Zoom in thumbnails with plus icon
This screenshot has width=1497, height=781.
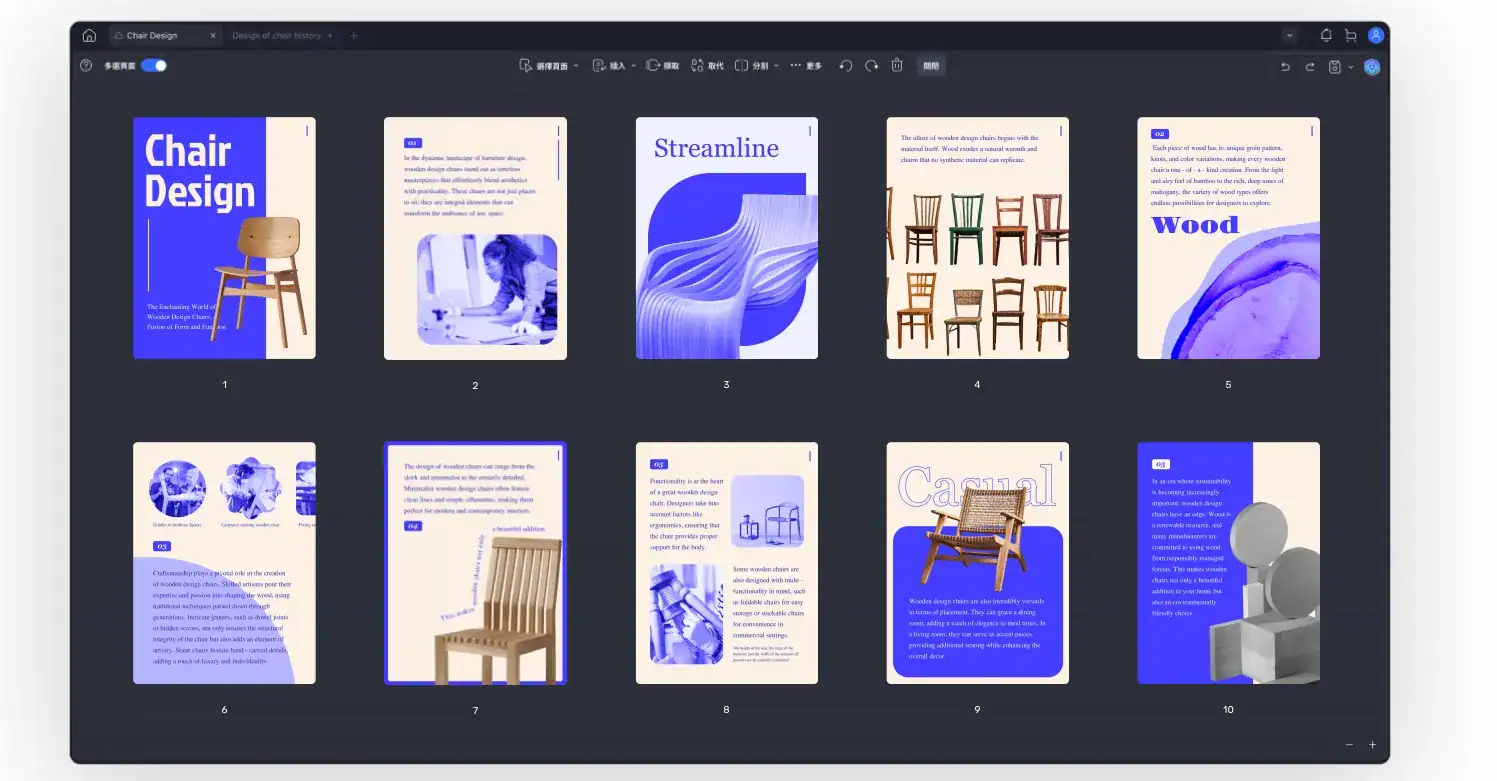1372,745
